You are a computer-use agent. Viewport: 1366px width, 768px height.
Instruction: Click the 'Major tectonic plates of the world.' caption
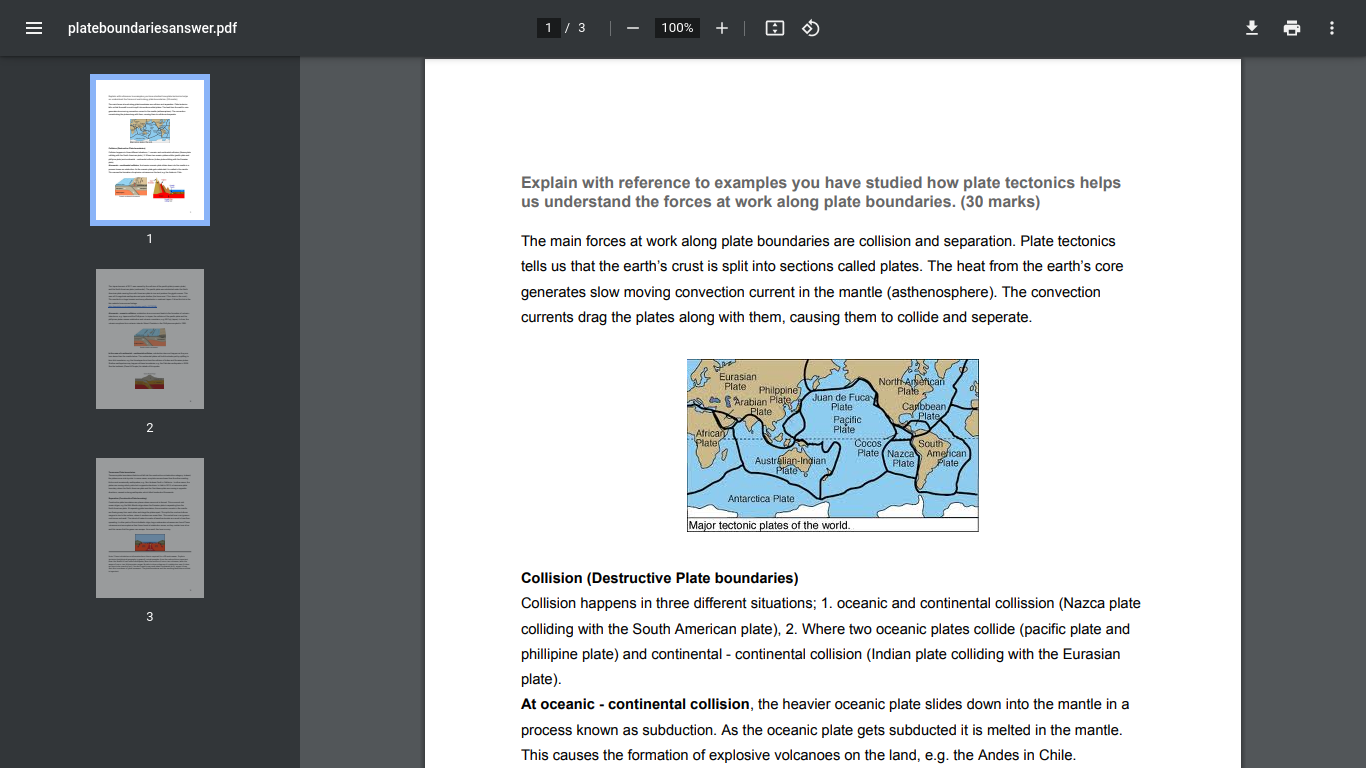click(769, 525)
